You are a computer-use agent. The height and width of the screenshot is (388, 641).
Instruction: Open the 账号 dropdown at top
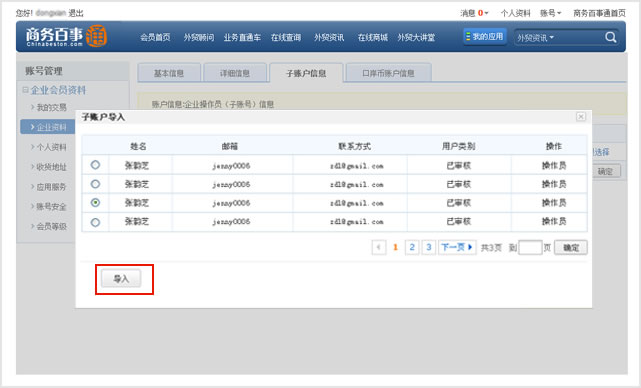coord(550,13)
